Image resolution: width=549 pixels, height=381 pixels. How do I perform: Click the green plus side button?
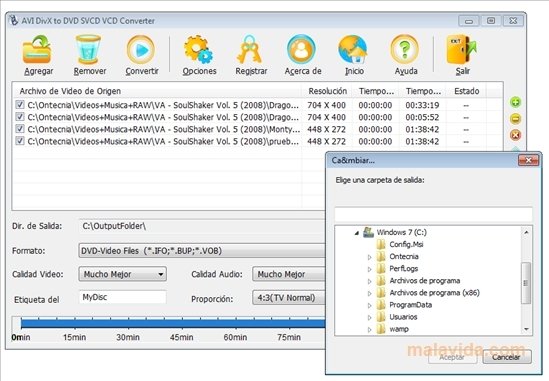click(515, 102)
